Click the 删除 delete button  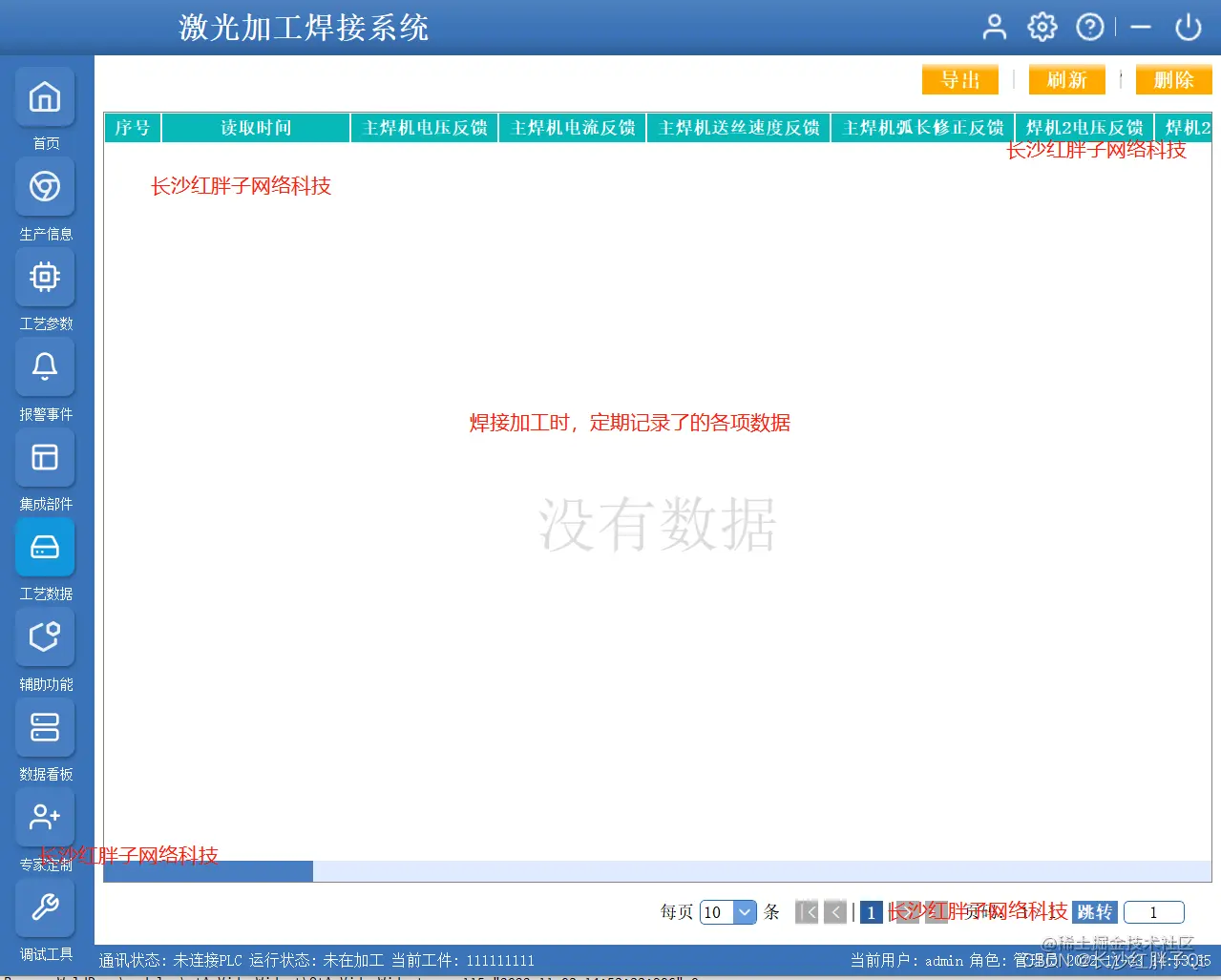(x=1173, y=80)
